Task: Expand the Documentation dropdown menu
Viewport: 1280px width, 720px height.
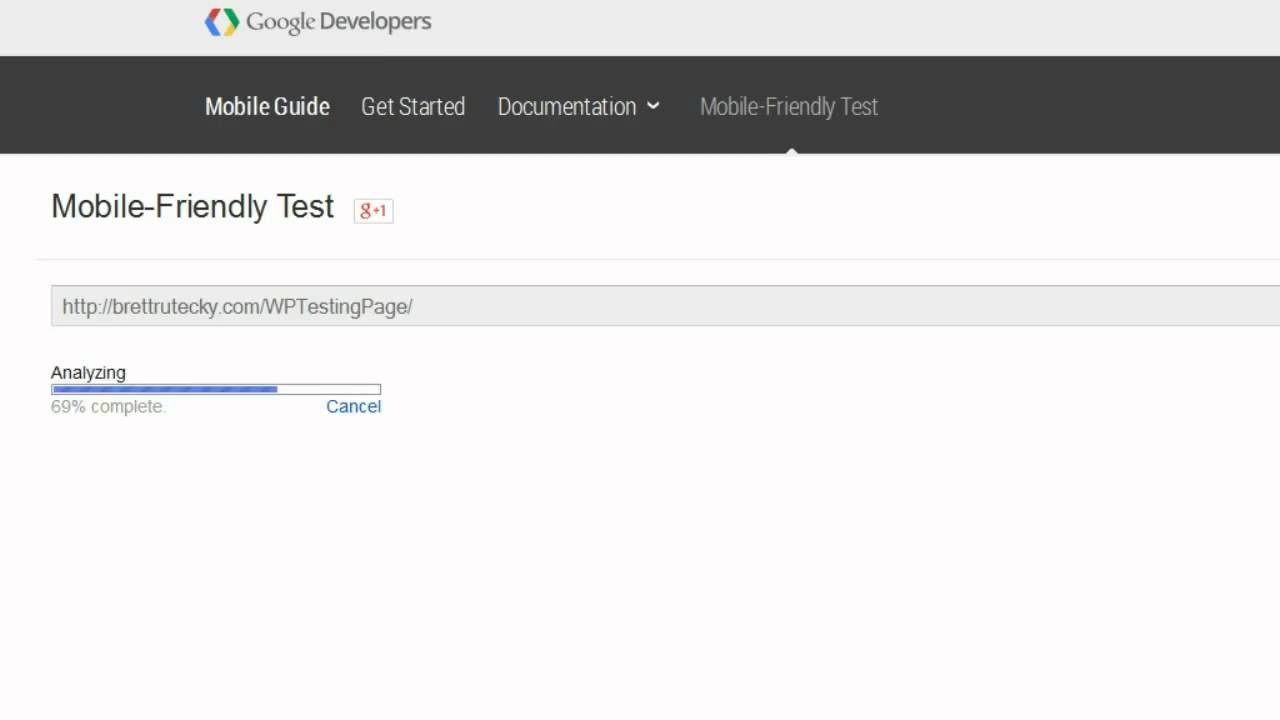Action: (579, 106)
